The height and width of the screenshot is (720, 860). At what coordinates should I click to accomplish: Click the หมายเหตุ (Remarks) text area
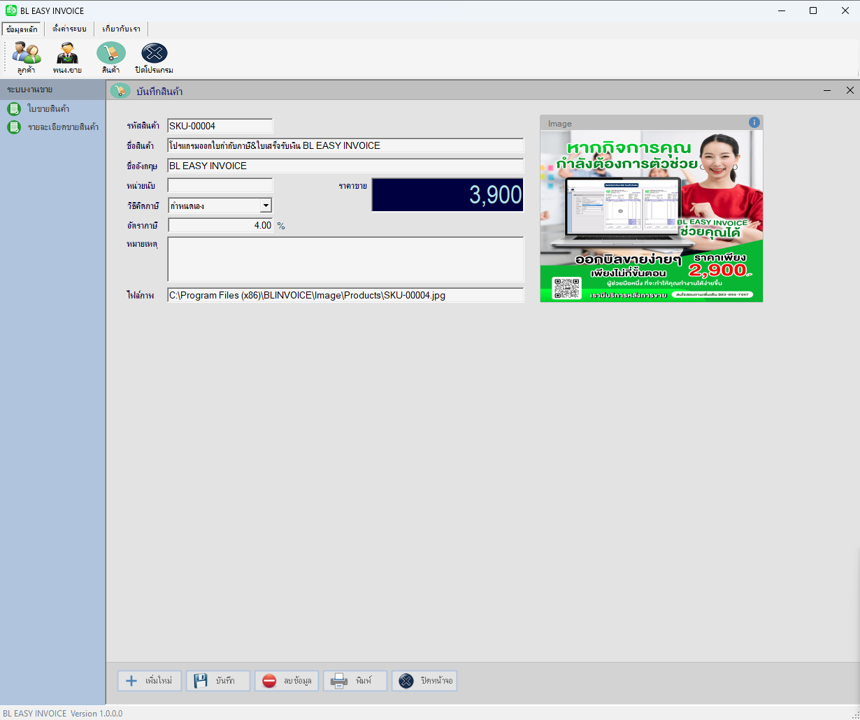pyautogui.click(x=345, y=259)
